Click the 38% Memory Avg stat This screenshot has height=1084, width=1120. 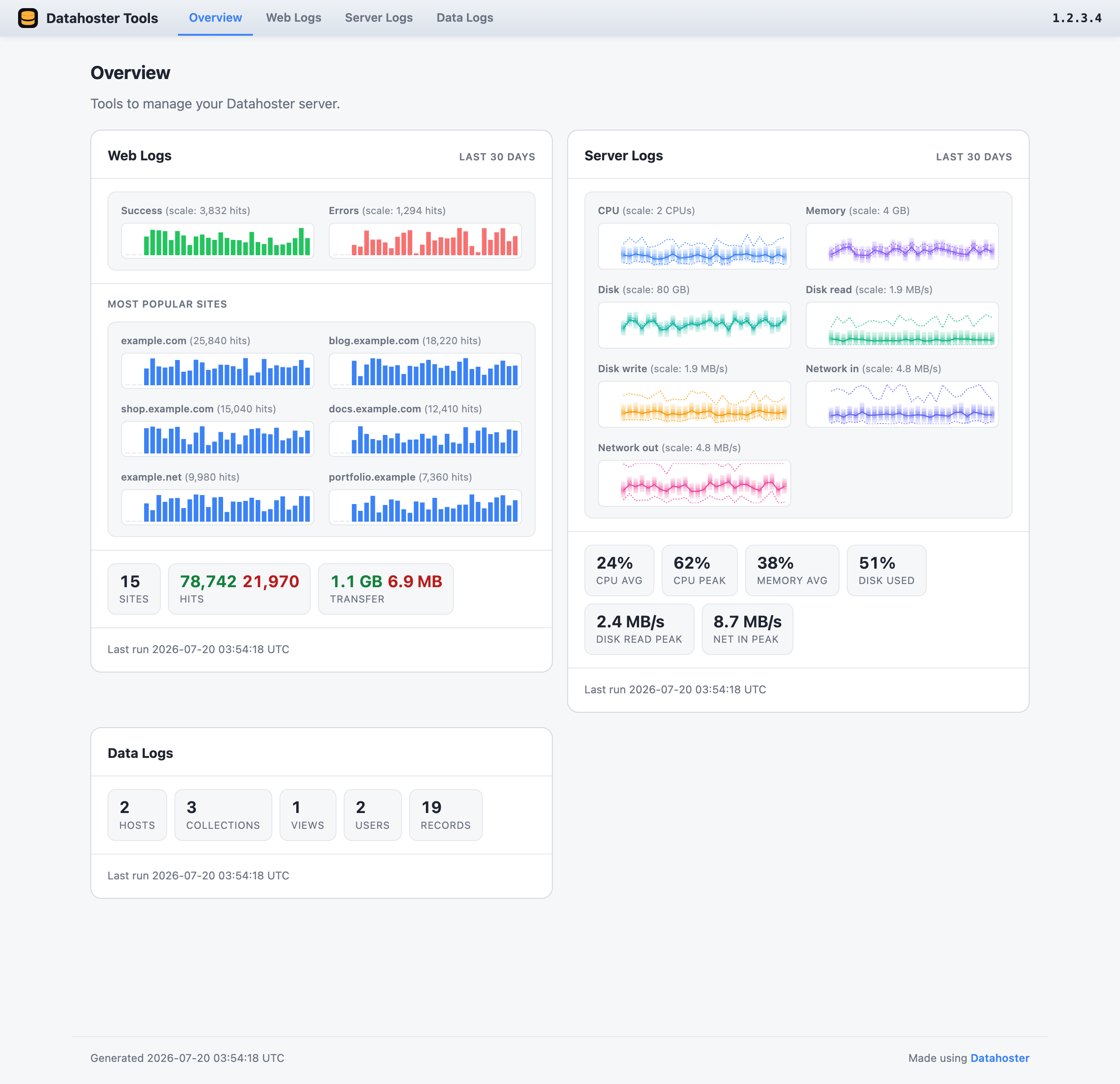pyautogui.click(x=792, y=570)
